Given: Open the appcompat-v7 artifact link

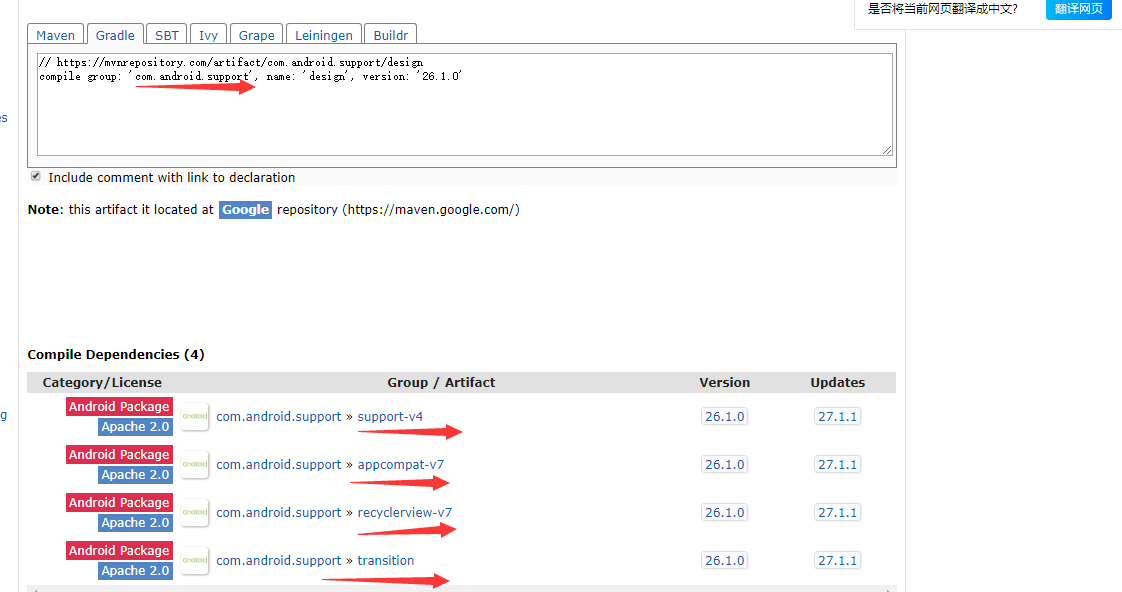Looking at the screenshot, I should tap(401, 465).
